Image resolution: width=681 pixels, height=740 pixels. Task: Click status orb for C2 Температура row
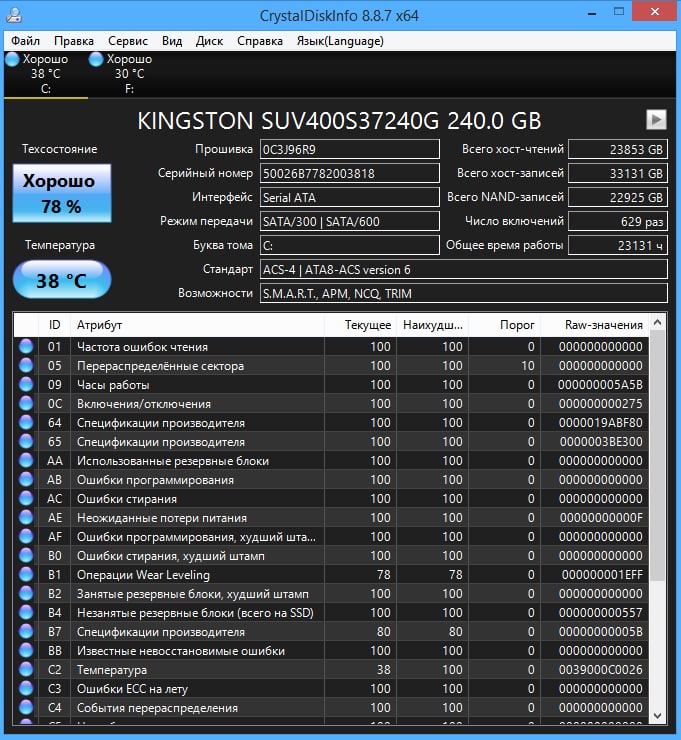coord(26,669)
